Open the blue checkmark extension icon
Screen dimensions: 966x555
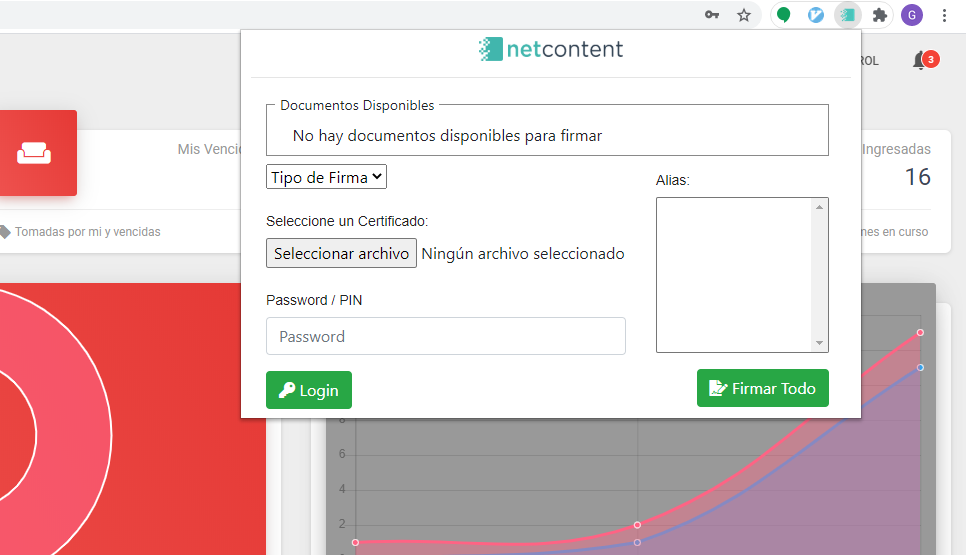point(816,15)
